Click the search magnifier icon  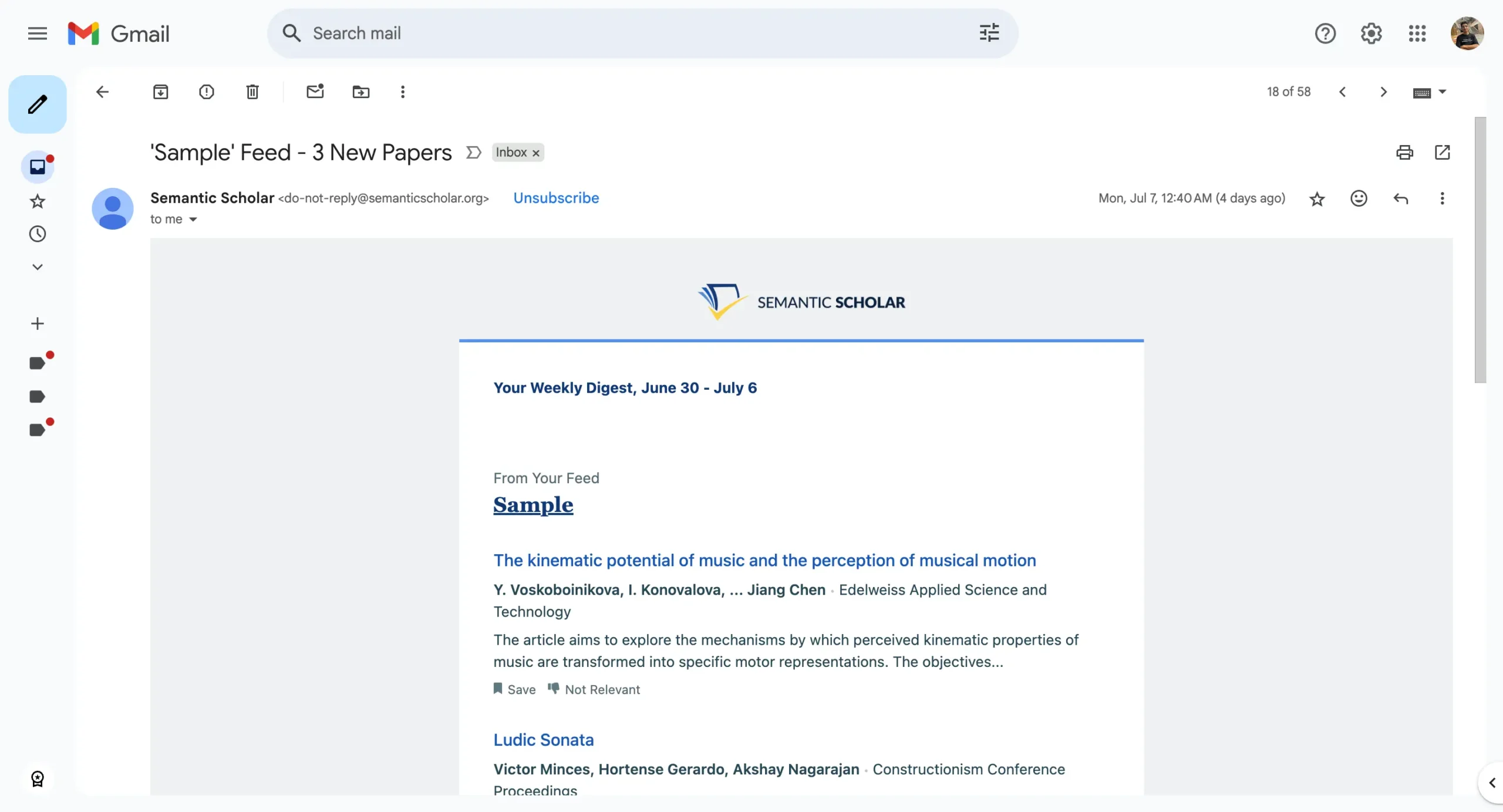[291, 33]
